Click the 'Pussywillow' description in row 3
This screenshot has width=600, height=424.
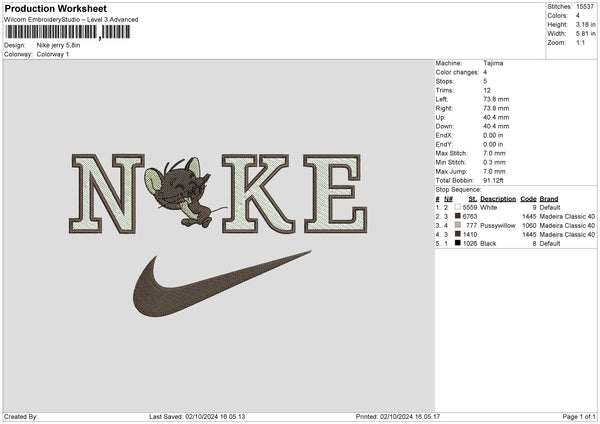(498, 226)
